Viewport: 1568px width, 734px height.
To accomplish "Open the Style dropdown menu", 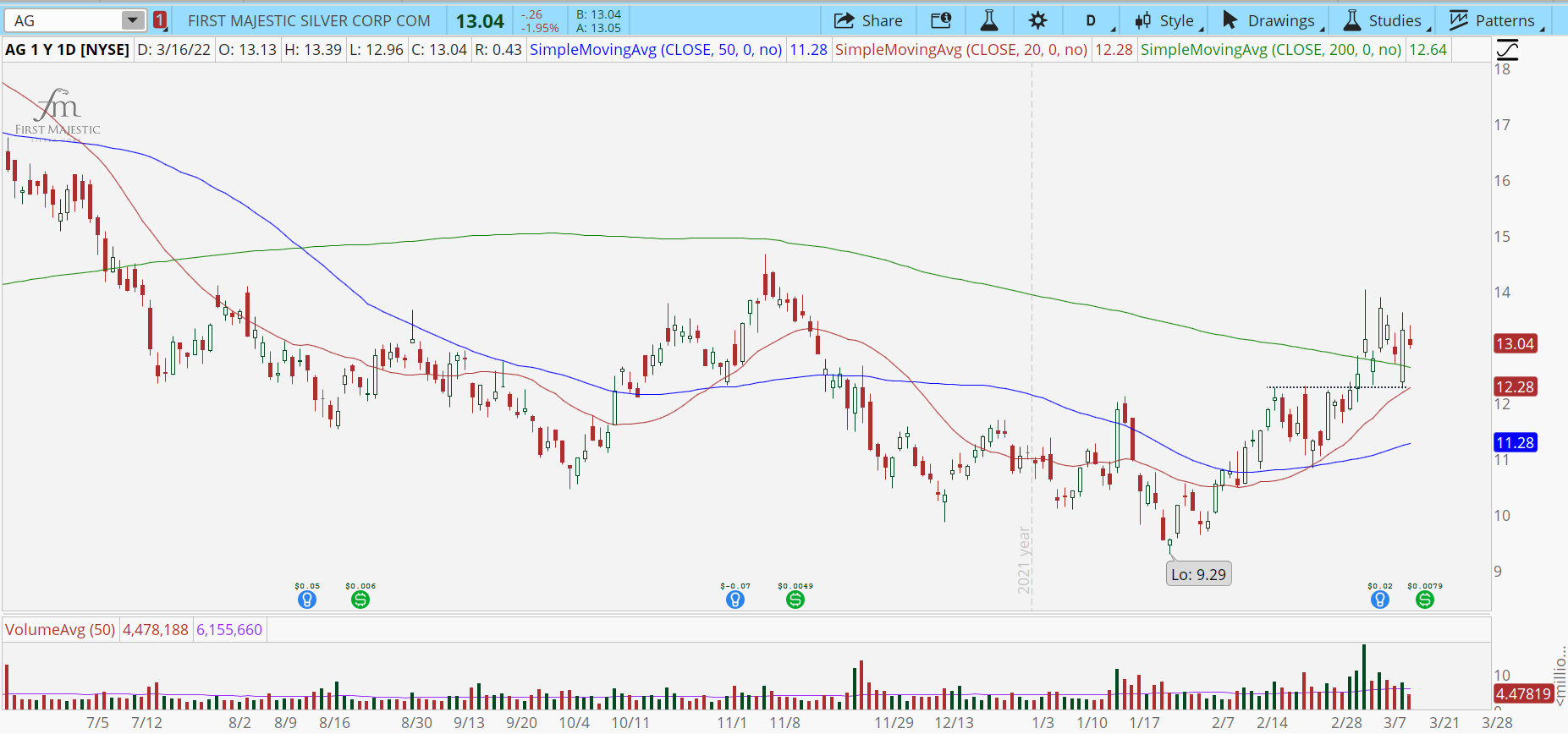I will [x=1169, y=20].
